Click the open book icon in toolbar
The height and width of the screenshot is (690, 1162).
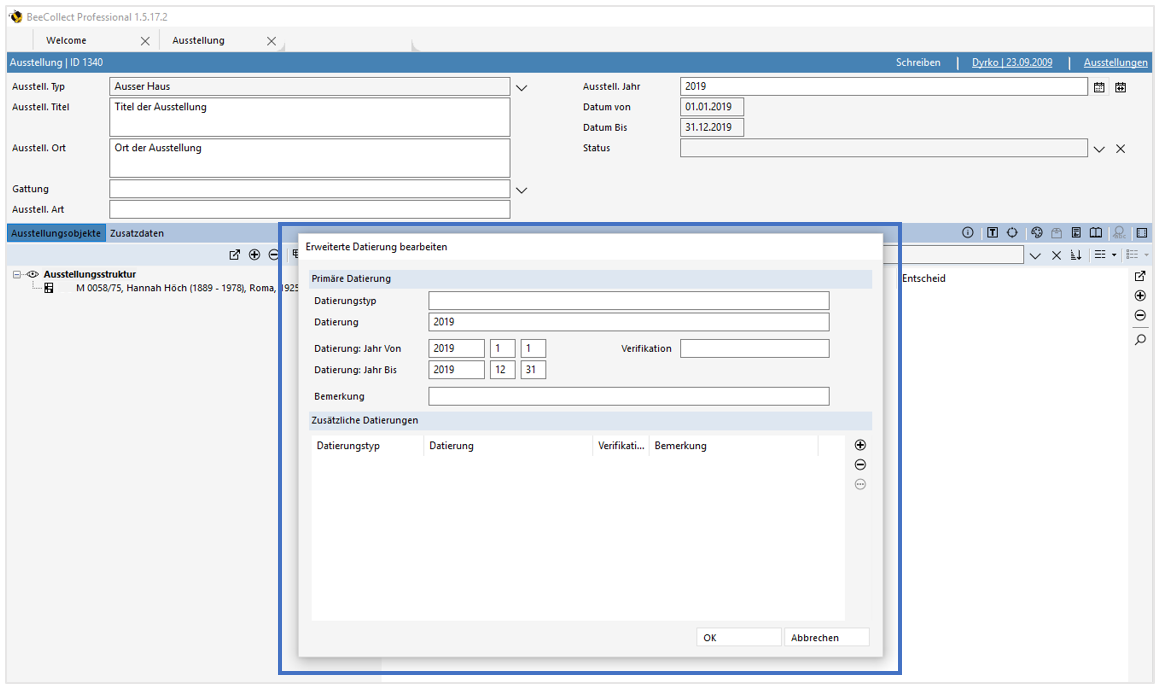point(1096,233)
